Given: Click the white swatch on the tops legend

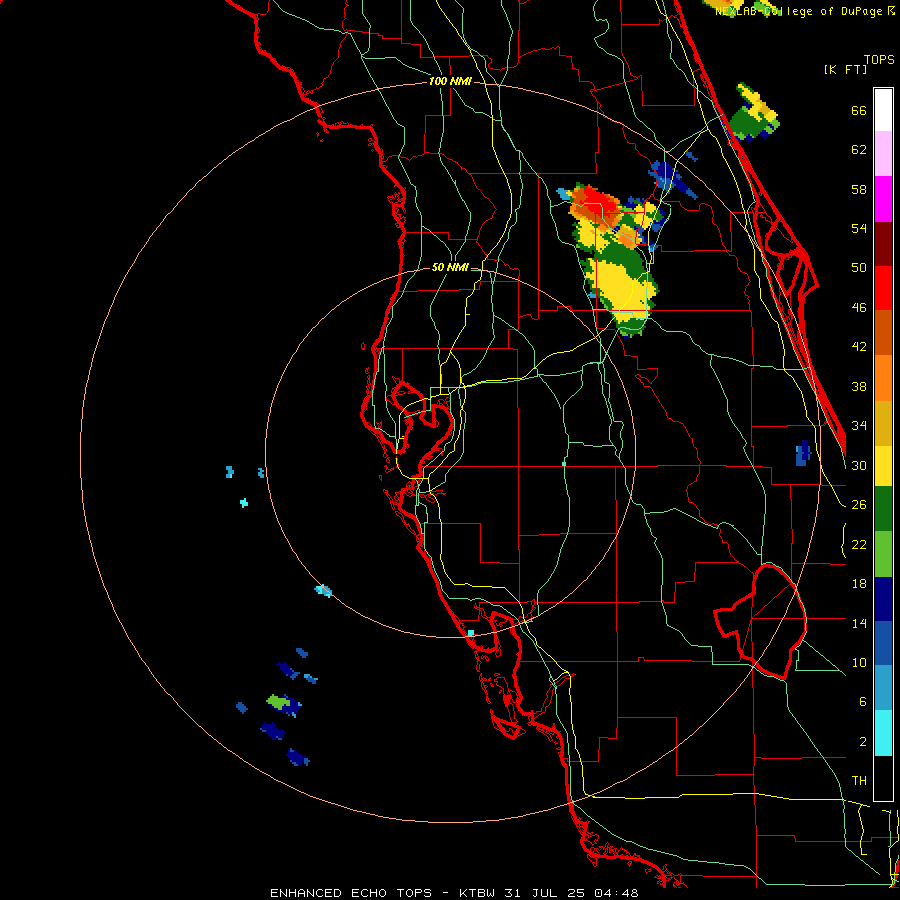Looking at the screenshot, I should [883, 110].
